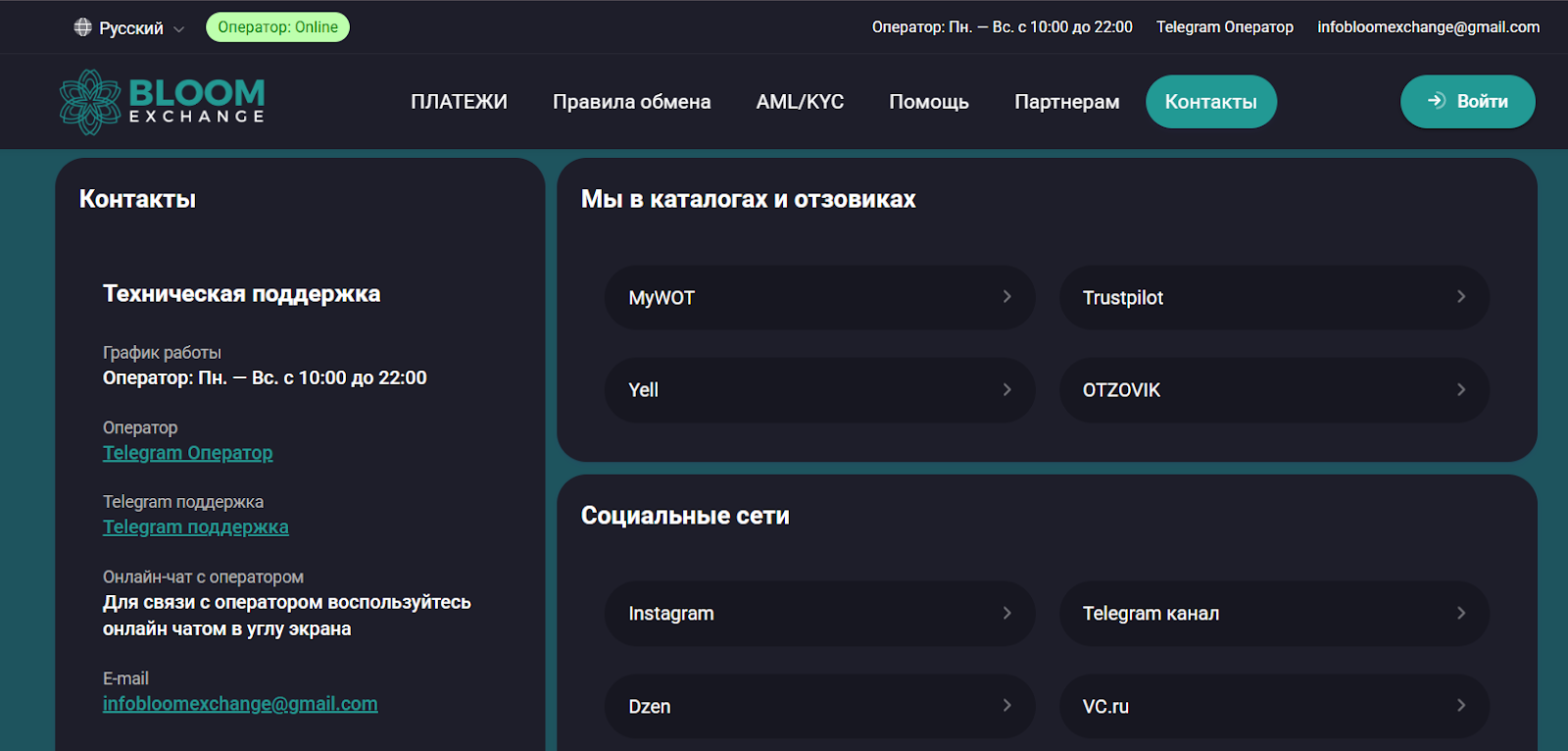Click the Контакты panel heading
1568x751 pixels.
tap(137, 199)
